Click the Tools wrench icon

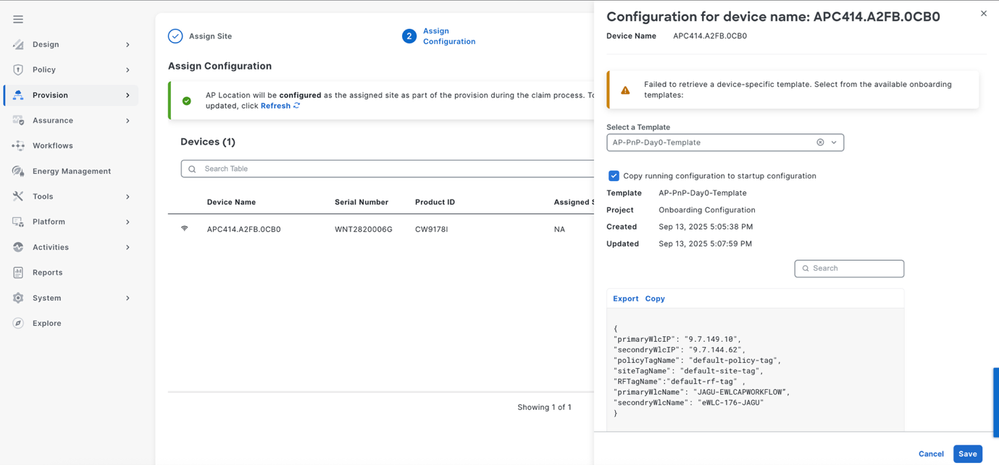coord(18,196)
